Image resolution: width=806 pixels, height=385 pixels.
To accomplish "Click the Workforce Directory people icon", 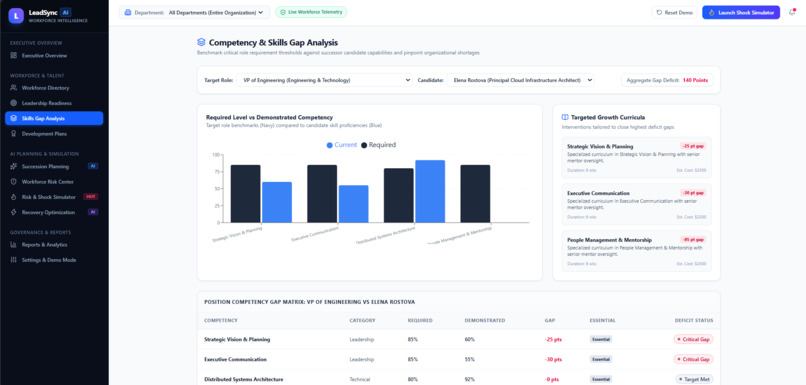I will (x=13, y=88).
